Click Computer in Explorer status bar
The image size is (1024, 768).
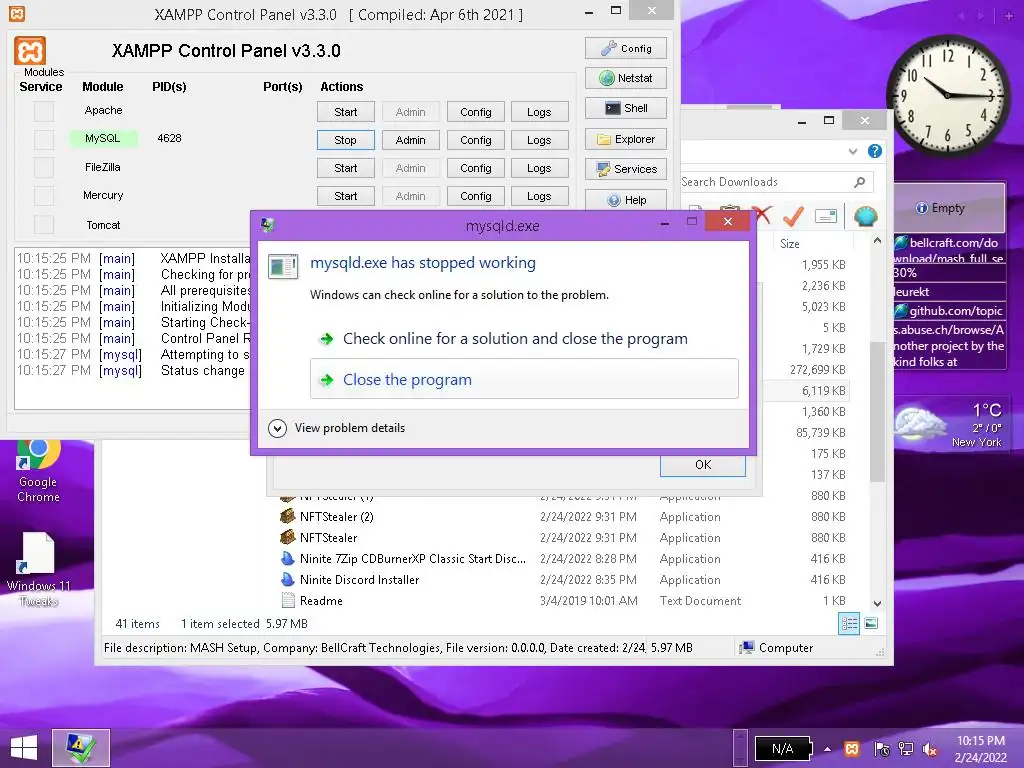776,648
